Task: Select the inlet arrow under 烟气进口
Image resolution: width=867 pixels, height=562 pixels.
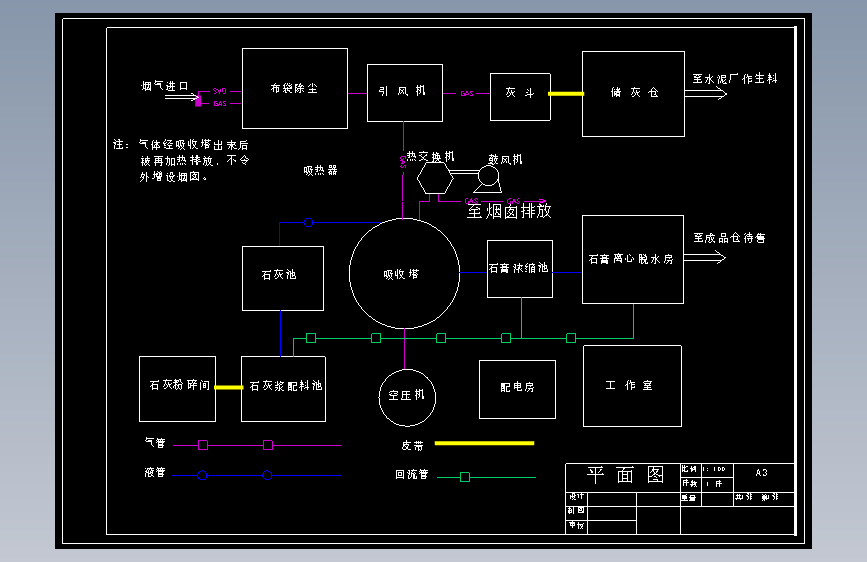Action: 181,97
